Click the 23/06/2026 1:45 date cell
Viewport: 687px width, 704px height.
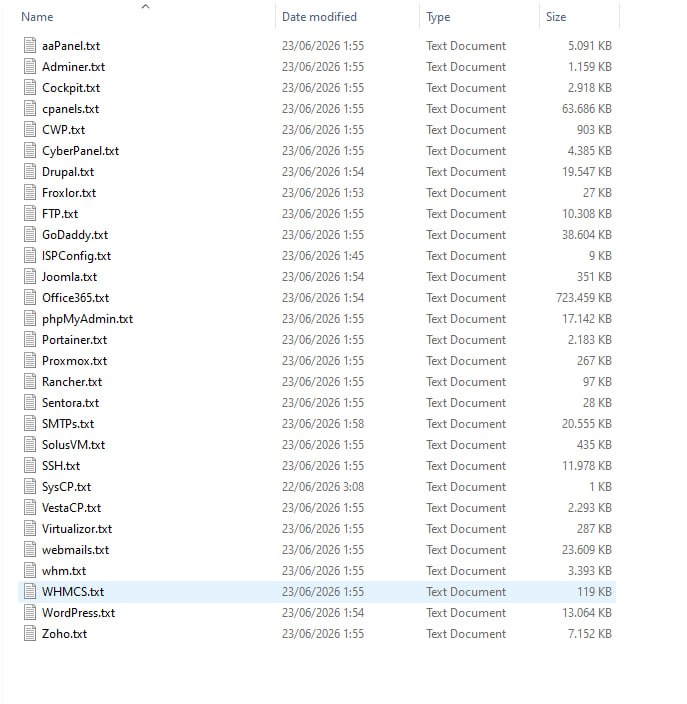[323, 255]
